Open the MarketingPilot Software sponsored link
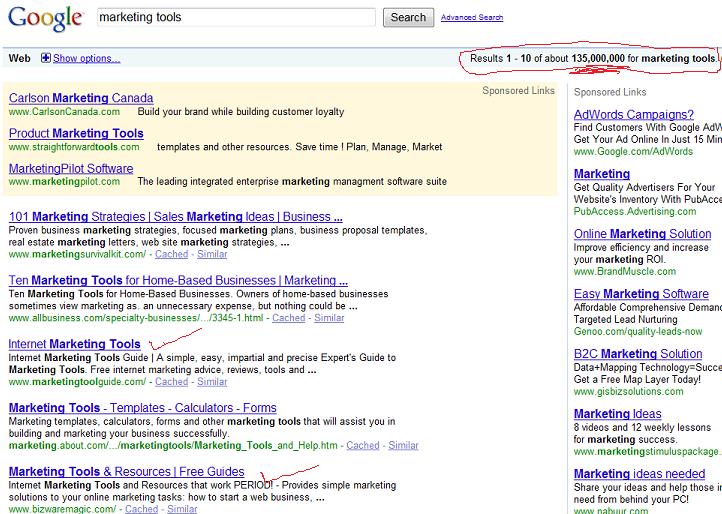Image resolution: width=722 pixels, height=514 pixels. (x=71, y=169)
